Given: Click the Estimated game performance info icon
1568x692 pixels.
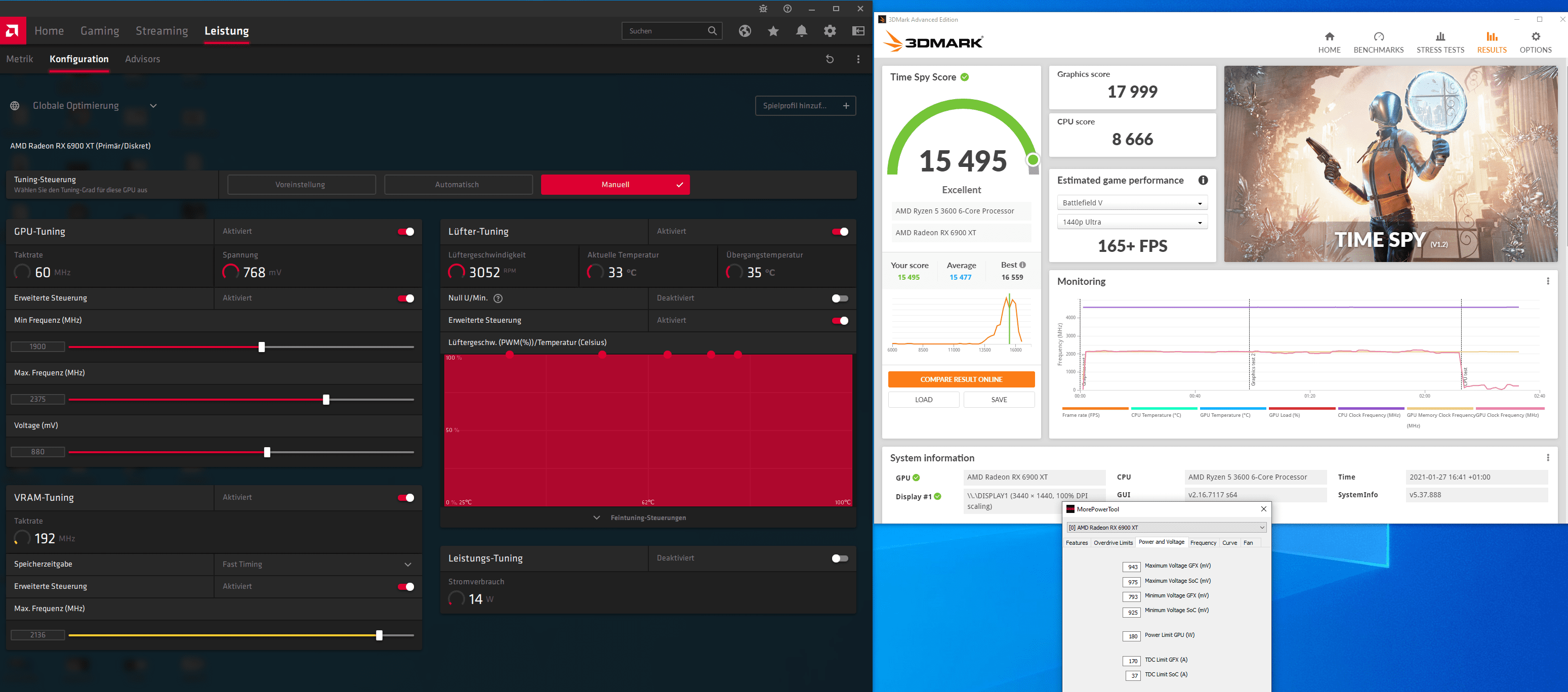Looking at the screenshot, I should click(1203, 180).
